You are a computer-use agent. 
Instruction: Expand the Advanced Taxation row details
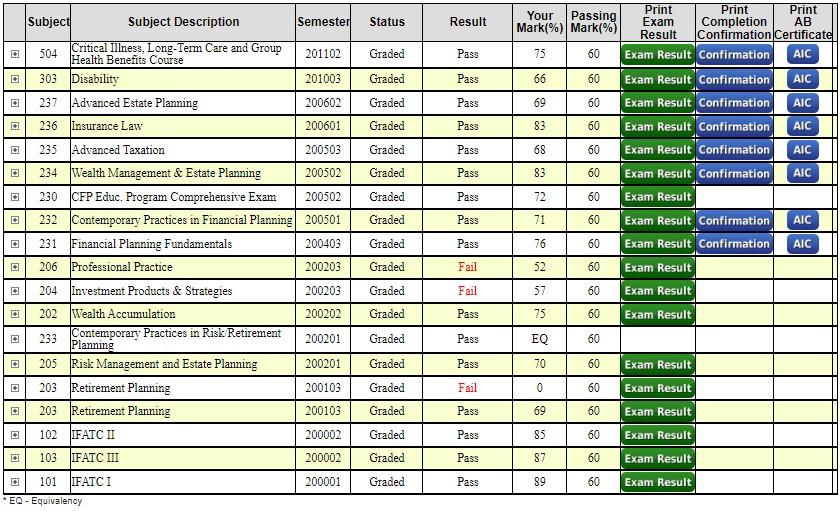[15, 150]
